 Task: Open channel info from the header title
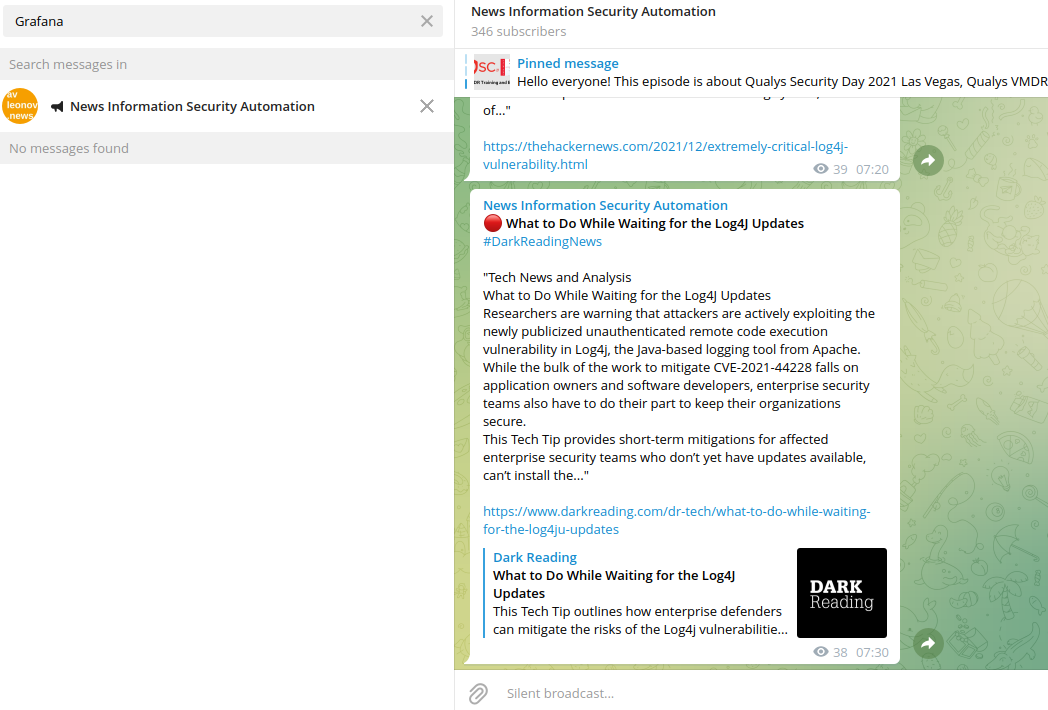click(x=593, y=12)
